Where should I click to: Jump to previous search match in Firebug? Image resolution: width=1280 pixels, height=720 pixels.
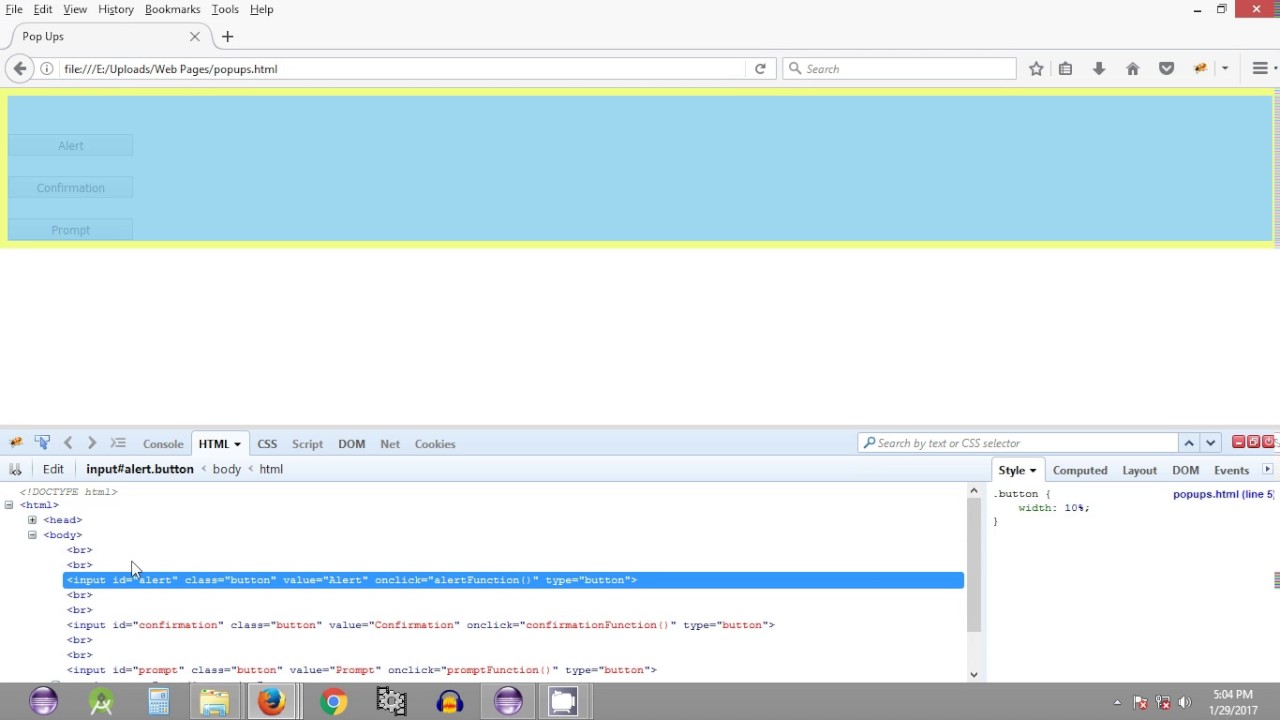(1189, 443)
